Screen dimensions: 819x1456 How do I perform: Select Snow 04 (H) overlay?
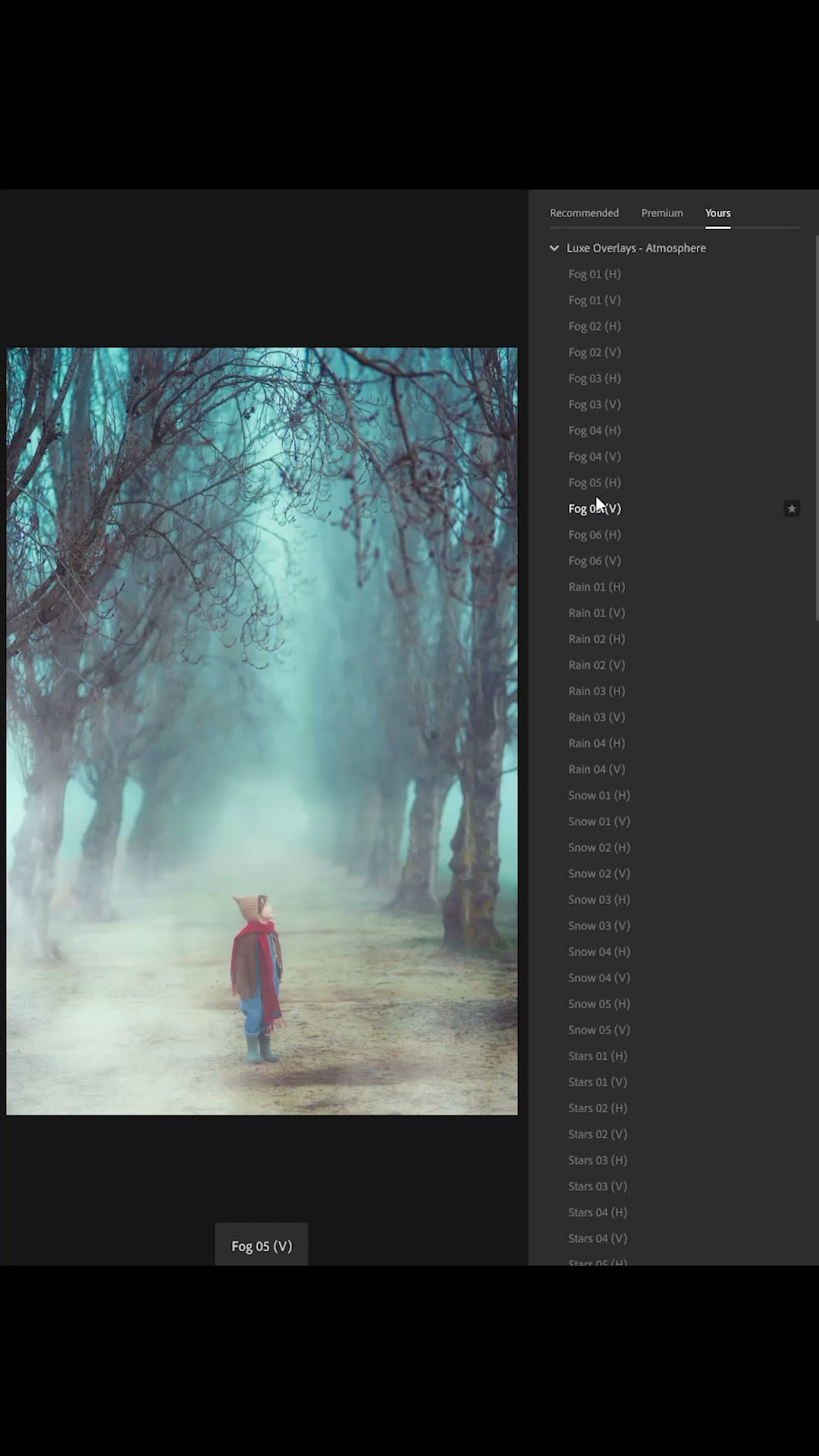(x=599, y=952)
